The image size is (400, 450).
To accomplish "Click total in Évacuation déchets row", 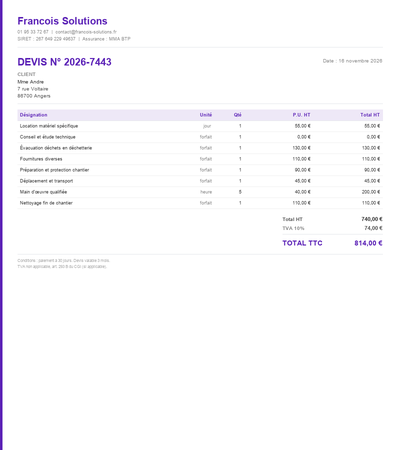I will point(371,148).
